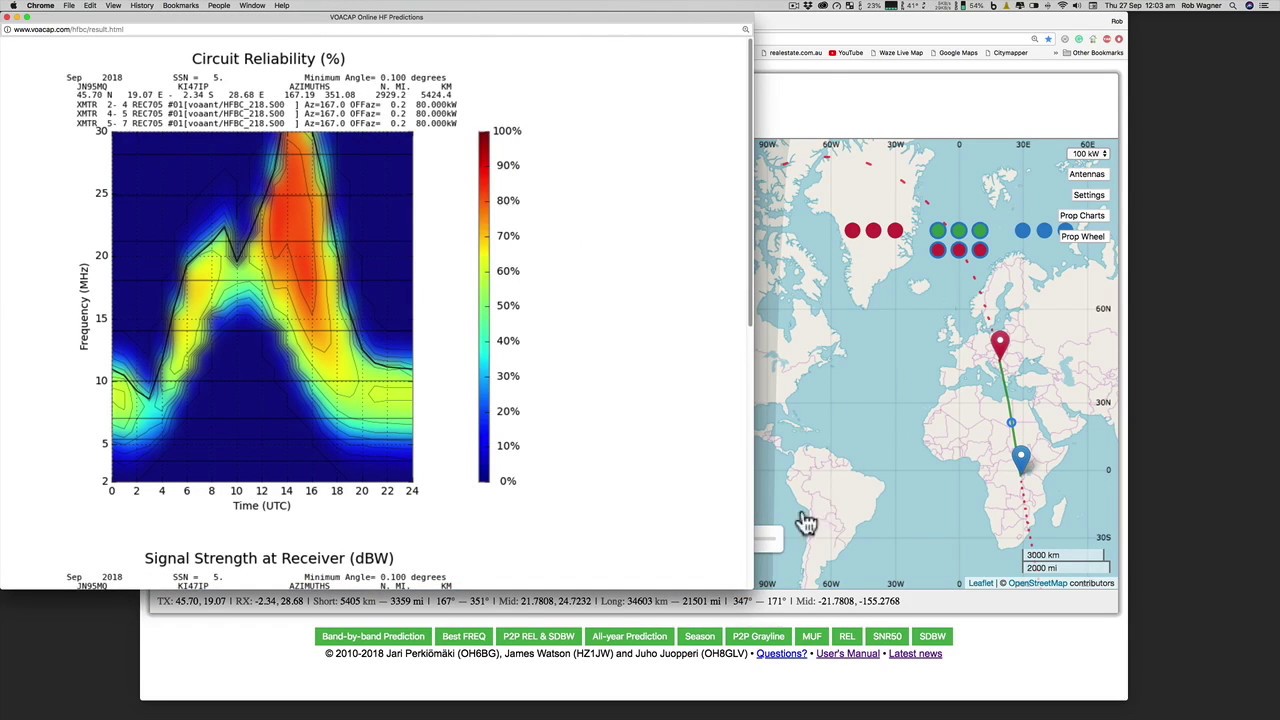
Task: Click the Rob Wagner user name
Action: tap(1202, 5)
